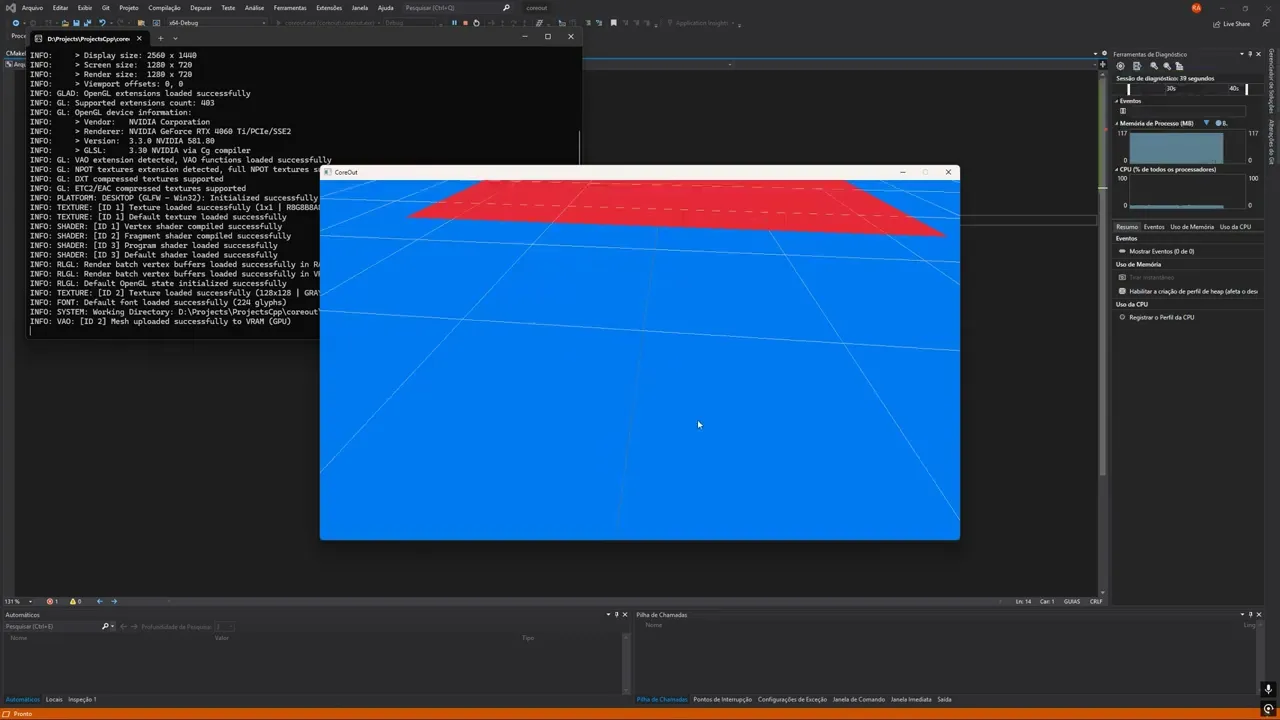
Task: Switch to the Locais tab
Action: [x=54, y=699]
